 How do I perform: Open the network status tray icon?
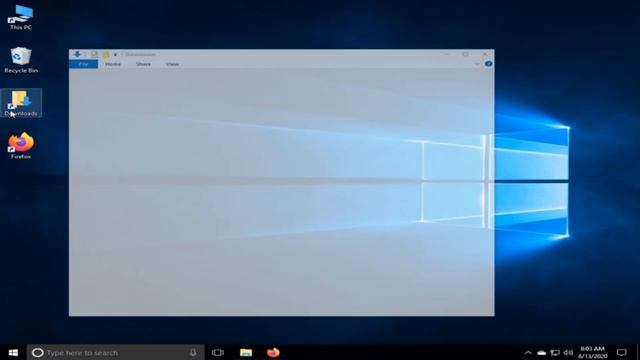point(555,353)
